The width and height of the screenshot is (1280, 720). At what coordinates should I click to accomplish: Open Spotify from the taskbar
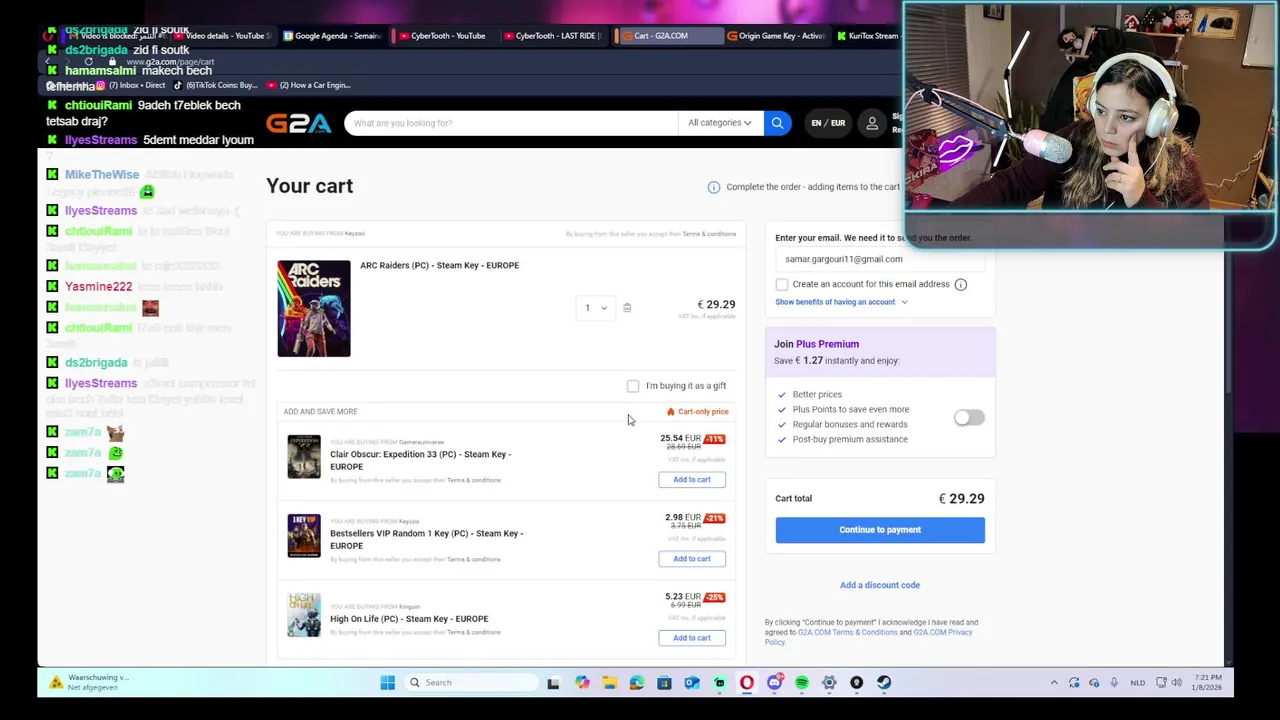pos(802,683)
